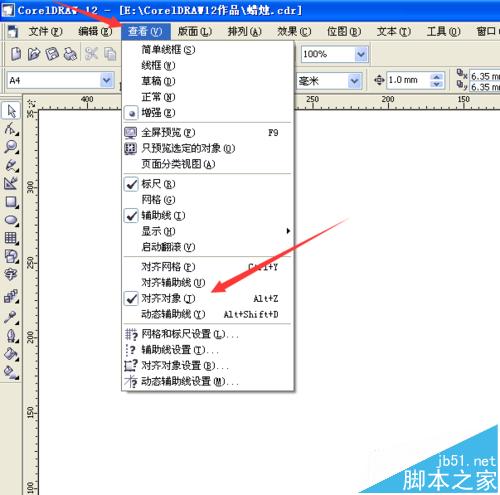Screen dimensions: 500x495
Task: Select the Text tool
Action: (x=11, y=274)
